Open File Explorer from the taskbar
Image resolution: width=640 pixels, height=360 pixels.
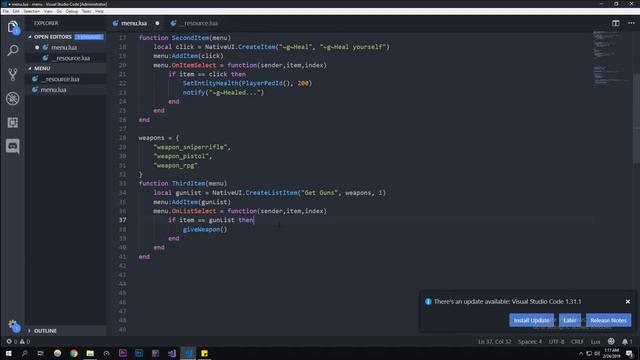click(90, 353)
